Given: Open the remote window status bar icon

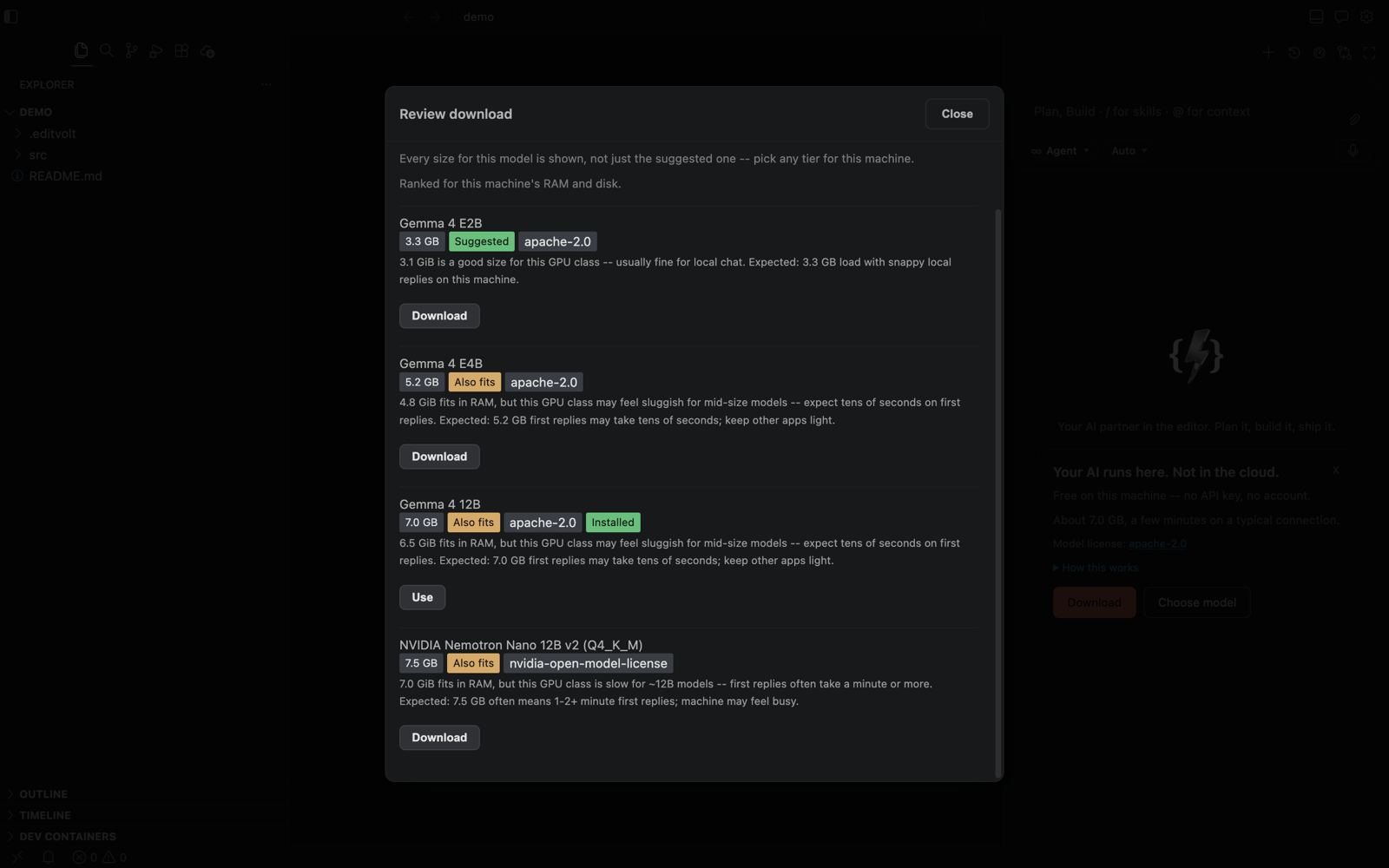Looking at the screenshot, I should point(17,858).
